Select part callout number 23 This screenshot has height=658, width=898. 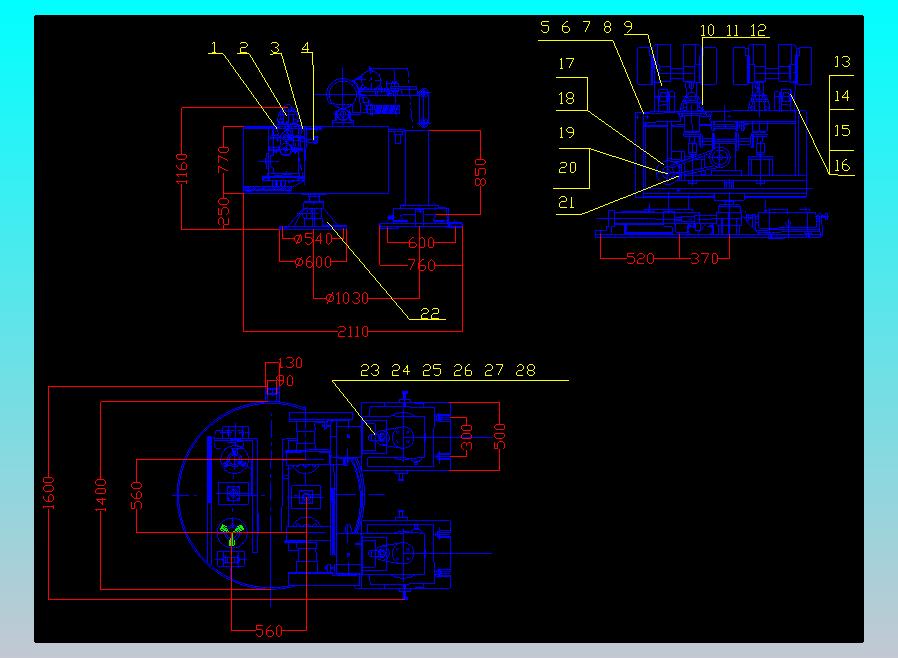[x=370, y=370]
